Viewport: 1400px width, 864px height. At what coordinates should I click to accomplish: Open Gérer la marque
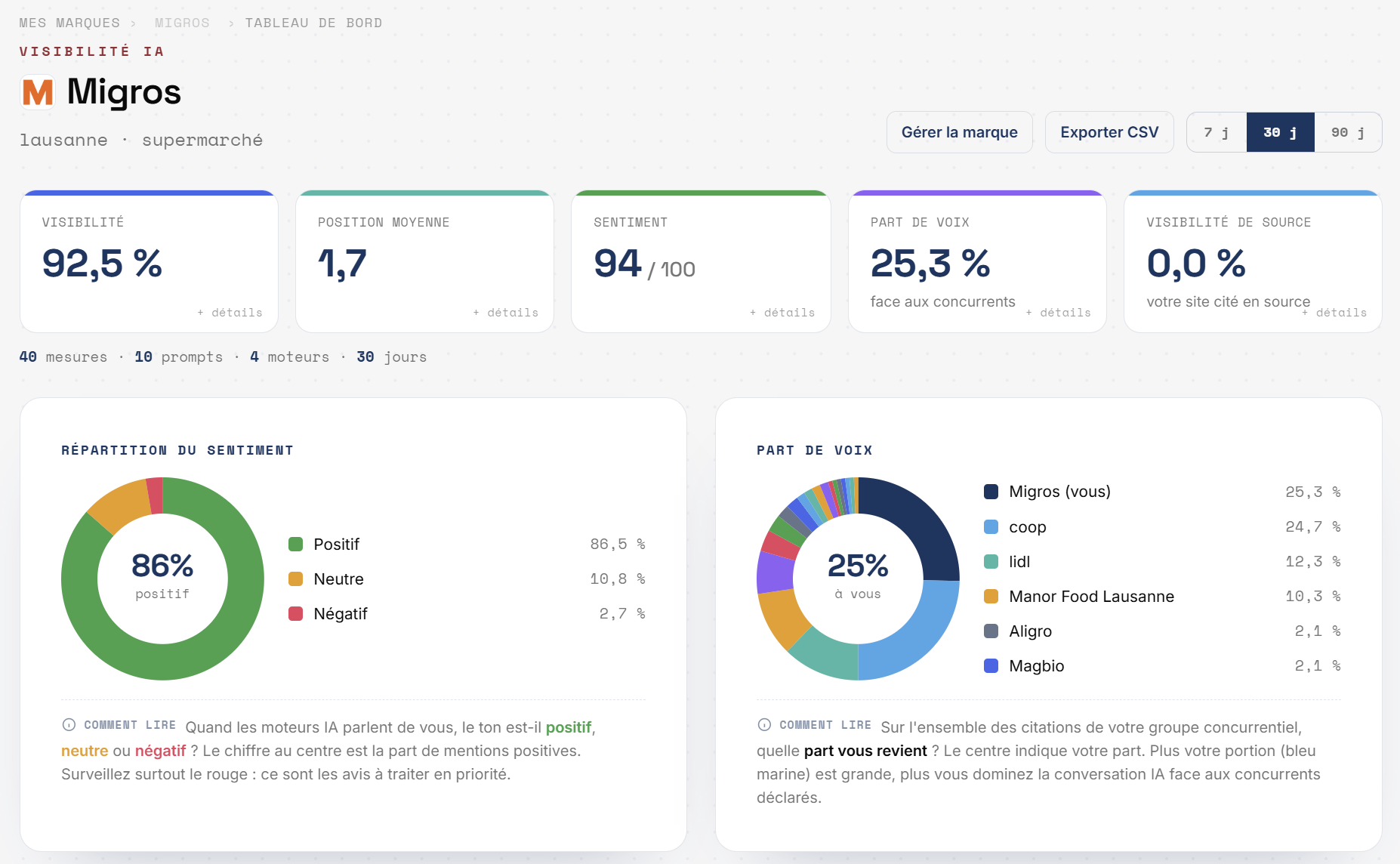[960, 132]
